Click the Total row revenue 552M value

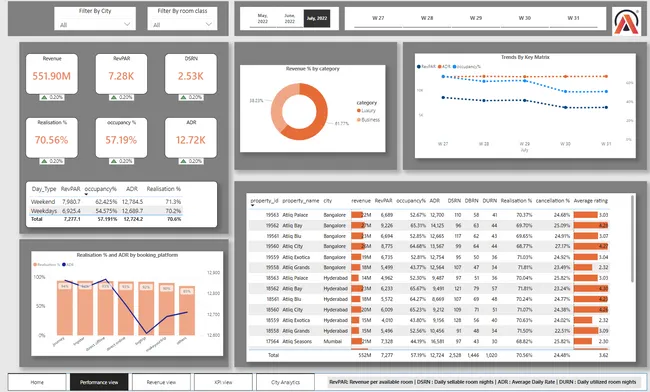[365, 355]
